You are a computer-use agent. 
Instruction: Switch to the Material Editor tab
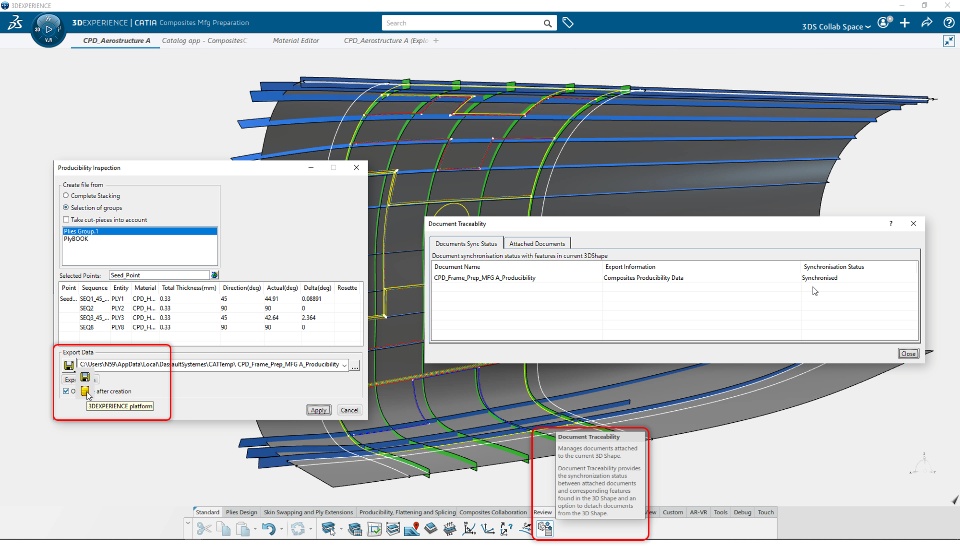296,40
